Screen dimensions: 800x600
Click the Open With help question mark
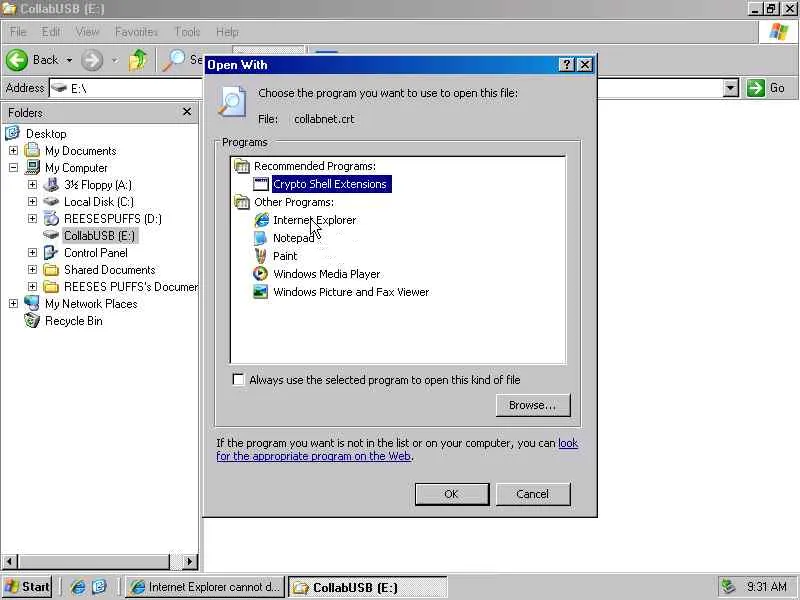[x=566, y=65]
